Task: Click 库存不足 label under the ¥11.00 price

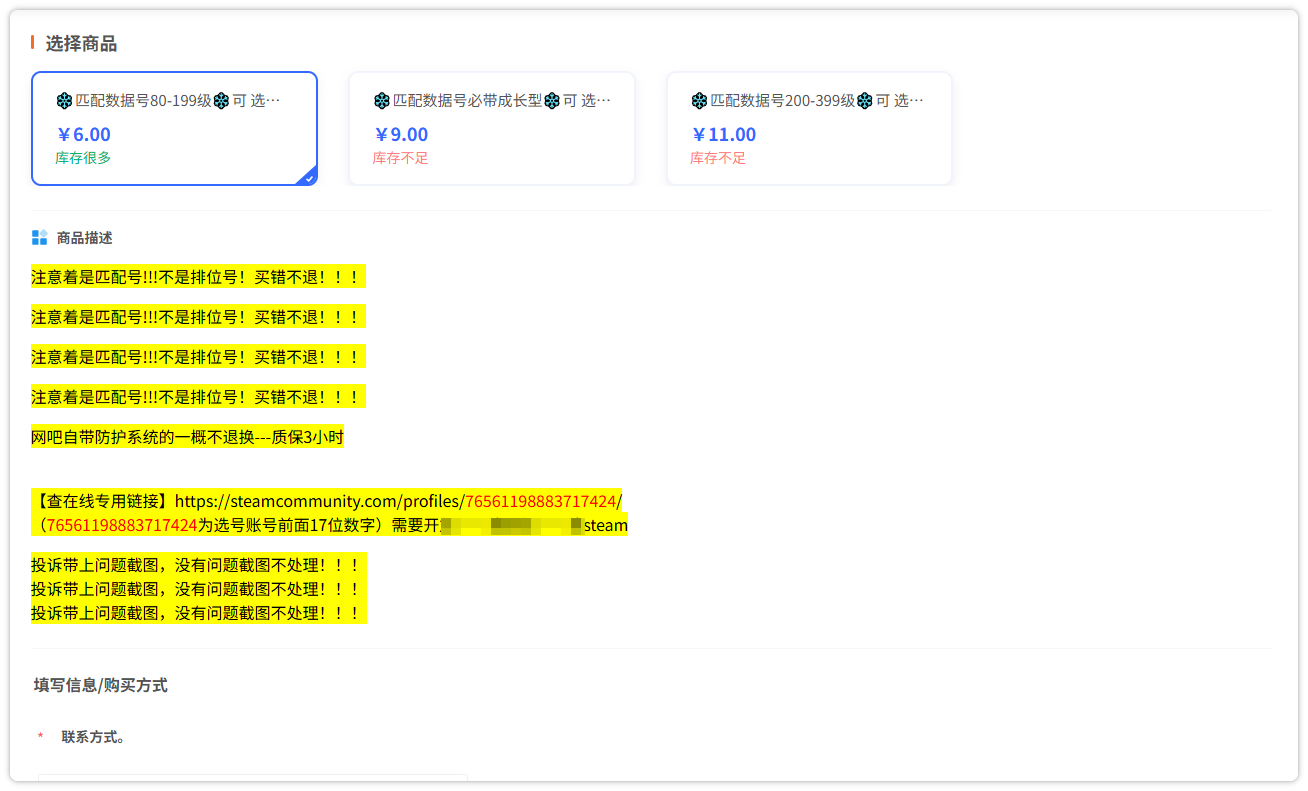Action: coord(717,158)
